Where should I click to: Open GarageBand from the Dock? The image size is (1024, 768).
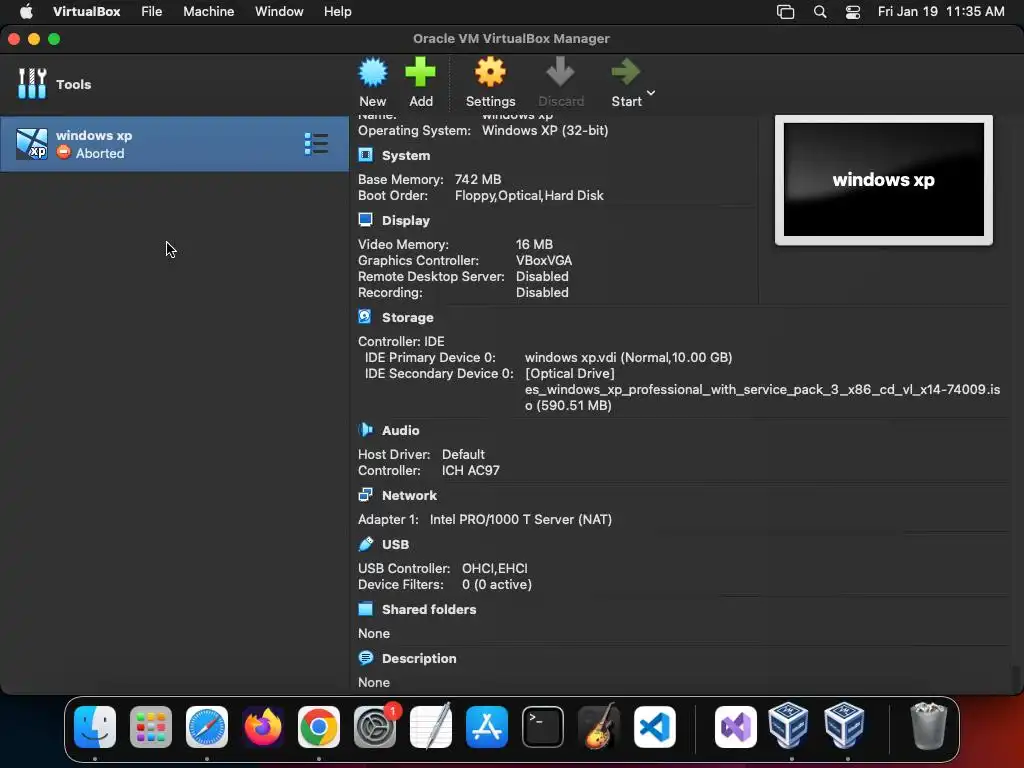(599, 727)
